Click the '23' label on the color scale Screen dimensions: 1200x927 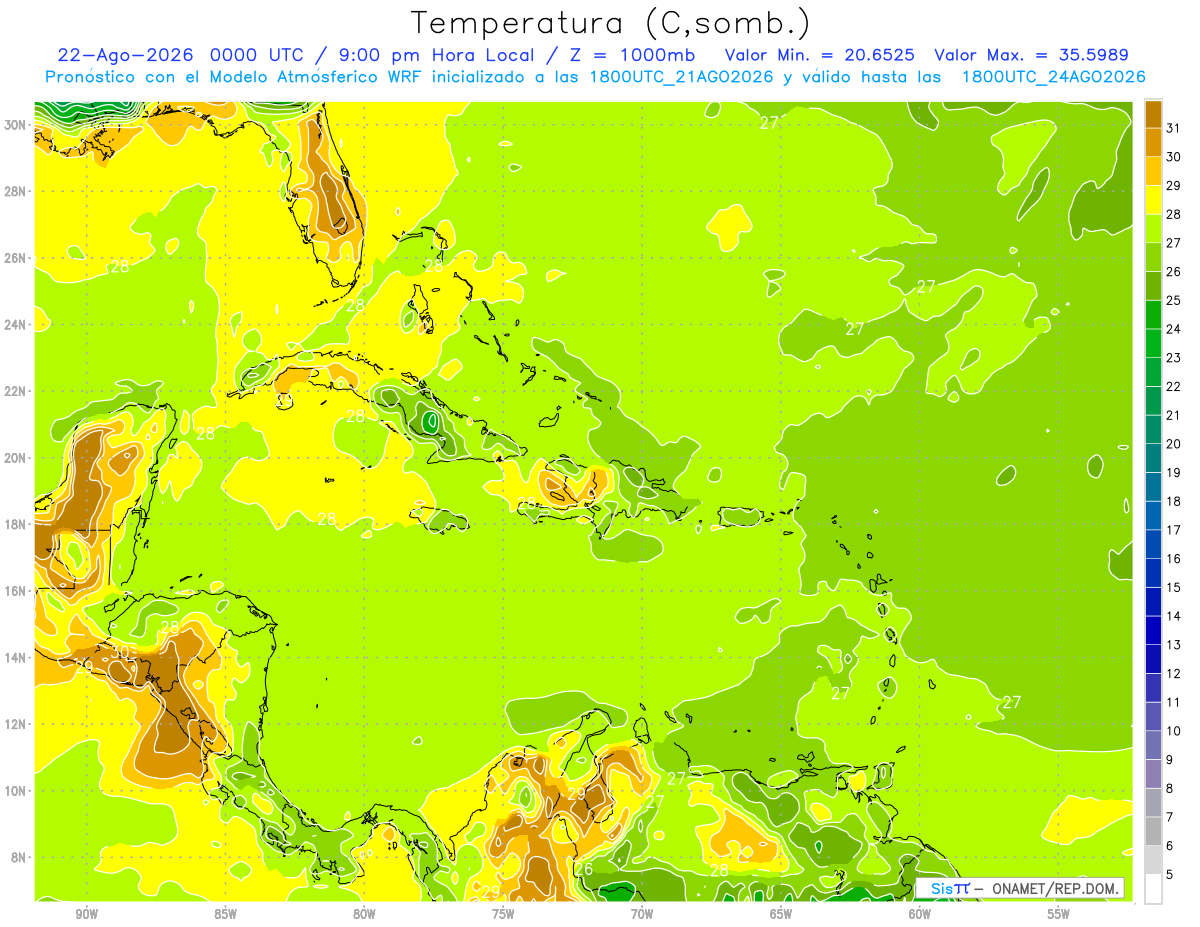click(1174, 358)
